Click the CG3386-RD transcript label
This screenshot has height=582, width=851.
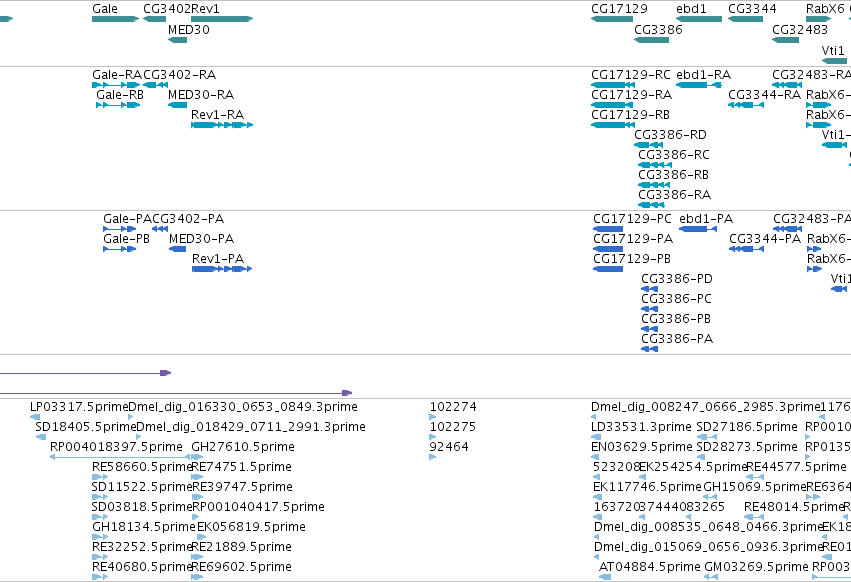671,135
